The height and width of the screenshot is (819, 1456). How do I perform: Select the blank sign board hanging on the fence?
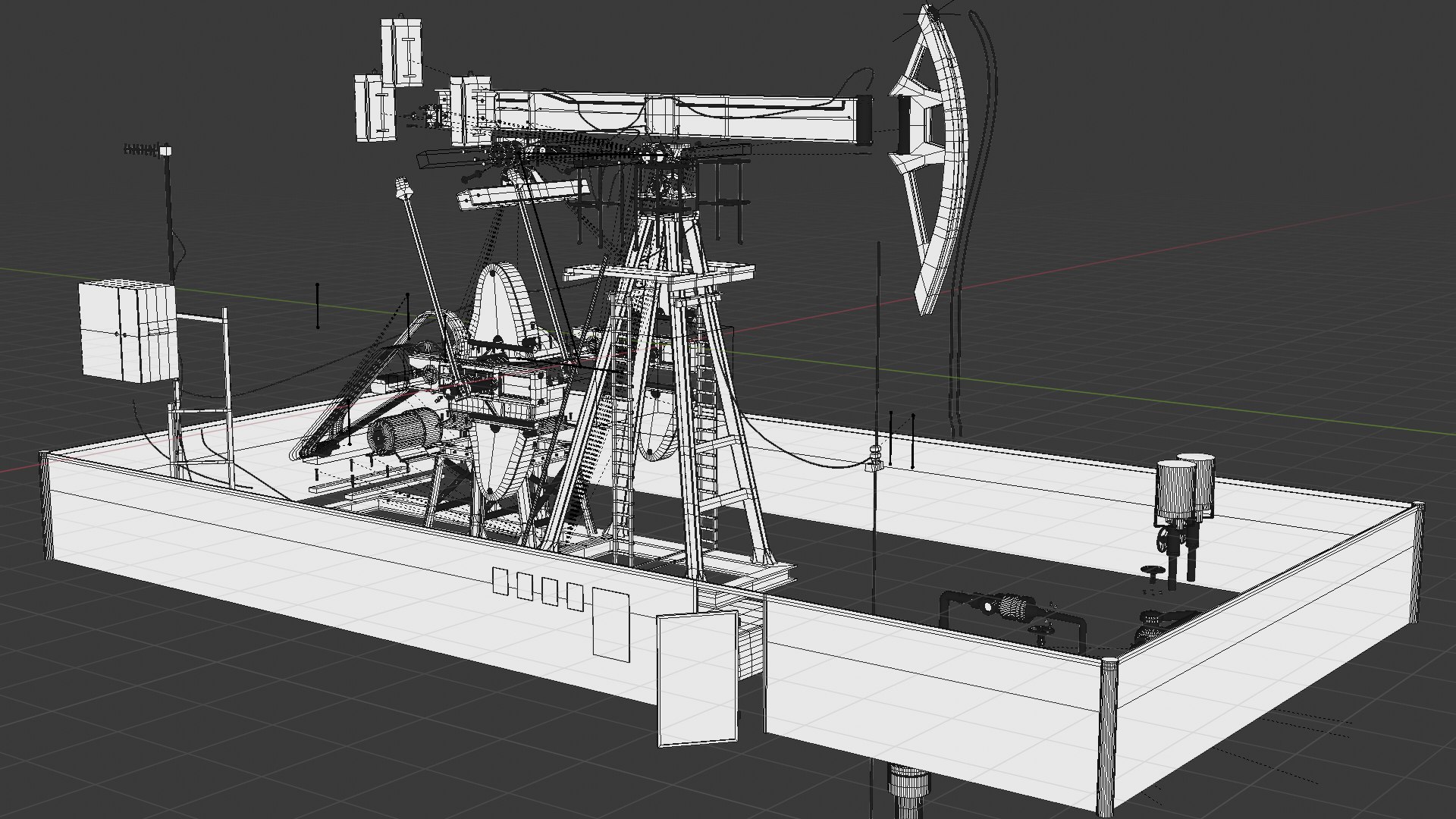pyautogui.click(x=697, y=679)
